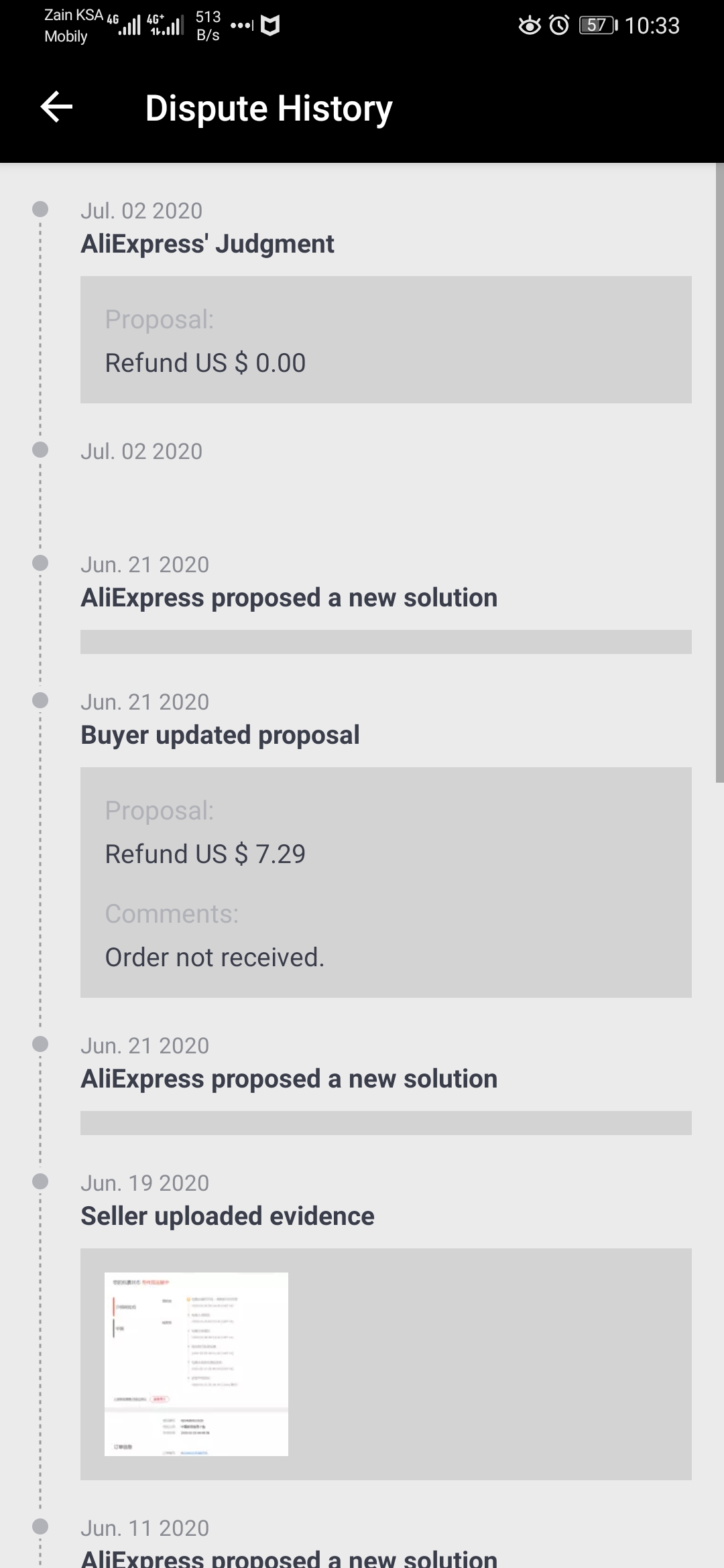Tap the Order not received comment
724x1568 pixels.
(215, 958)
